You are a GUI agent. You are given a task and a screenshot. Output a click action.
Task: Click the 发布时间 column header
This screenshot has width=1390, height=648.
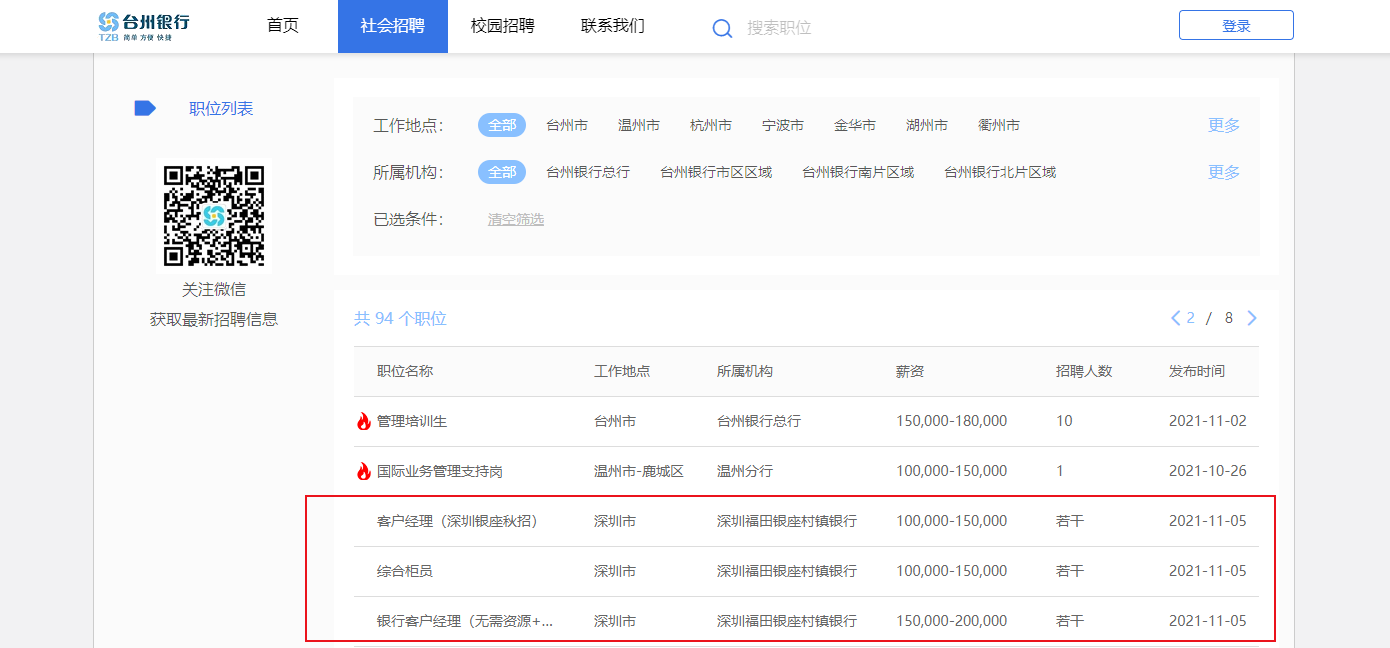[1197, 371]
